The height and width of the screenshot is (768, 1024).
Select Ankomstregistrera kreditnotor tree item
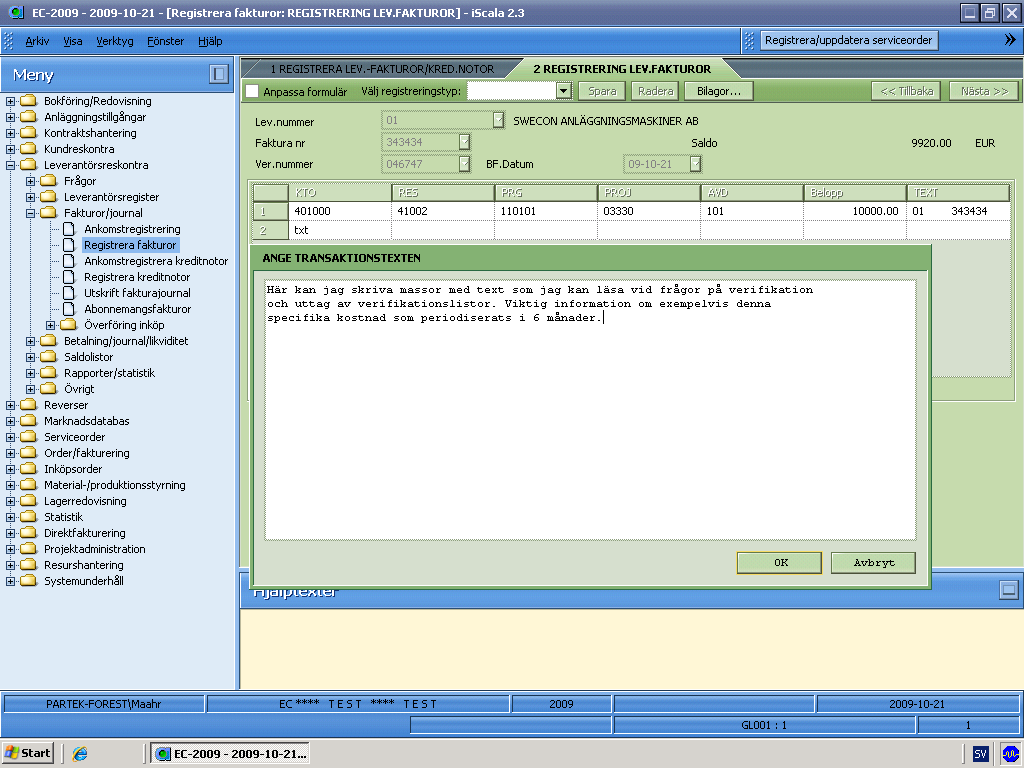156,261
